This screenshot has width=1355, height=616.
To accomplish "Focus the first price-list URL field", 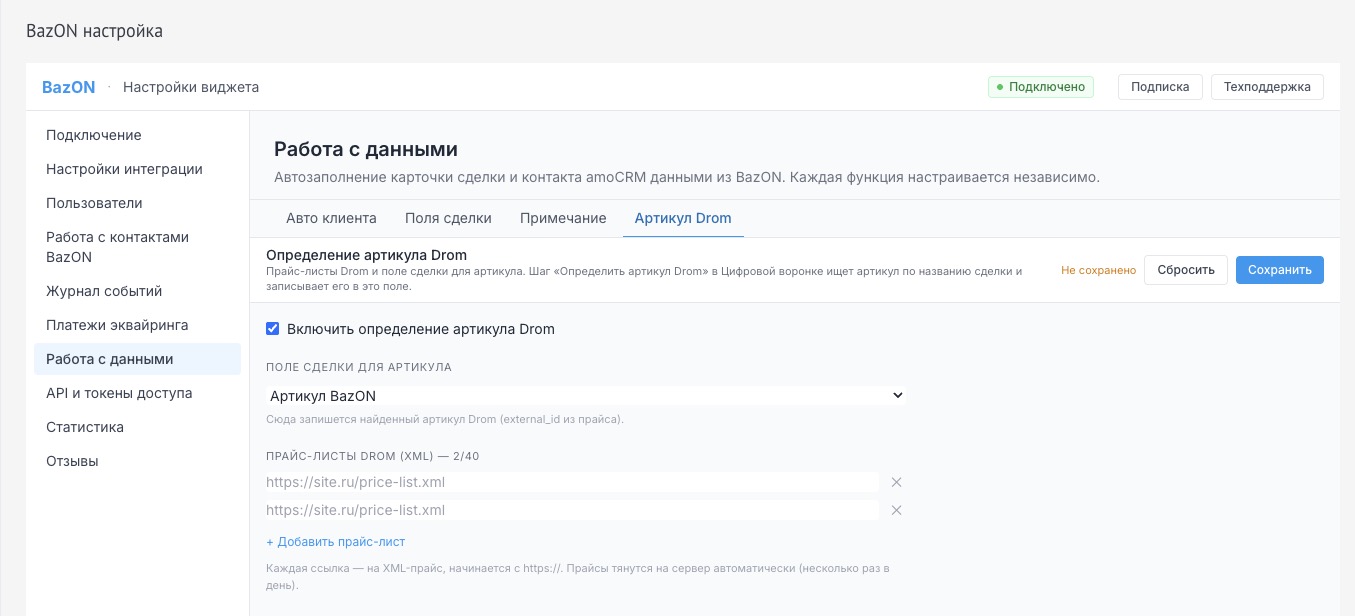I will coord(572,482).
